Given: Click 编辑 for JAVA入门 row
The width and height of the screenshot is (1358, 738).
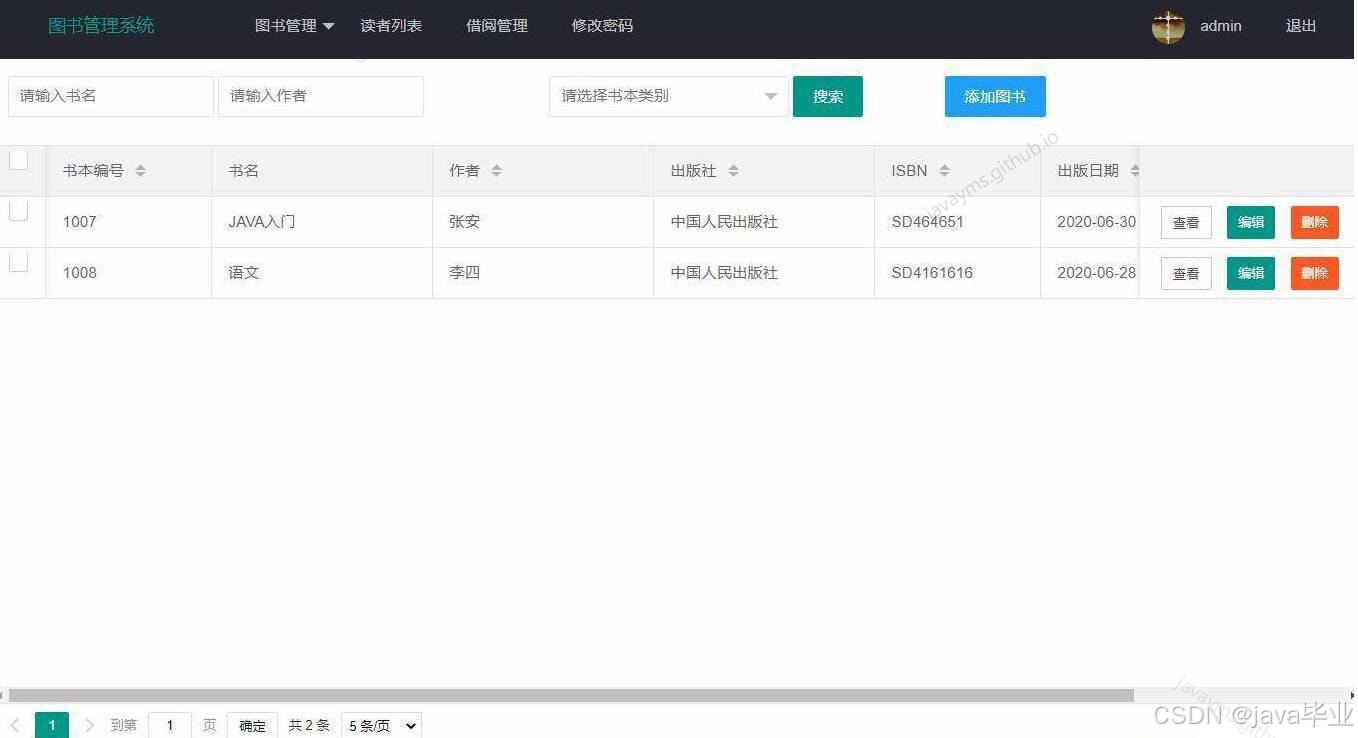Looking at the screenshot, I should [1251, 223].
